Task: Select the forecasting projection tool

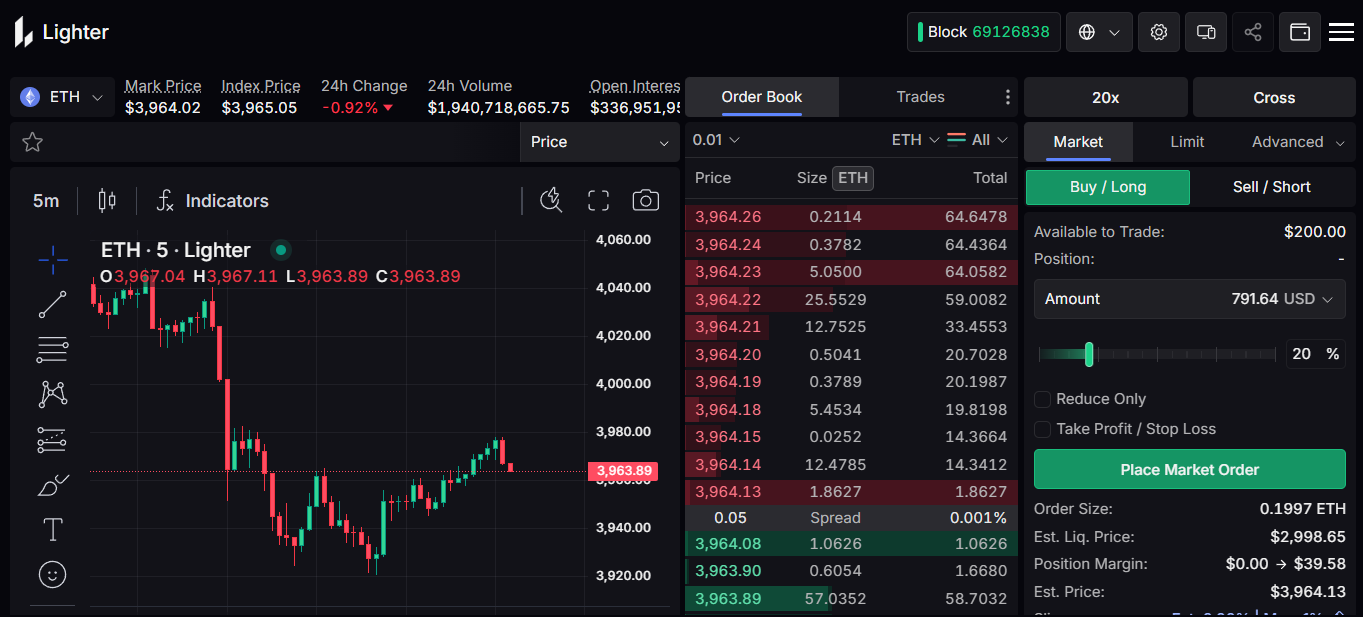Action: 53,439
